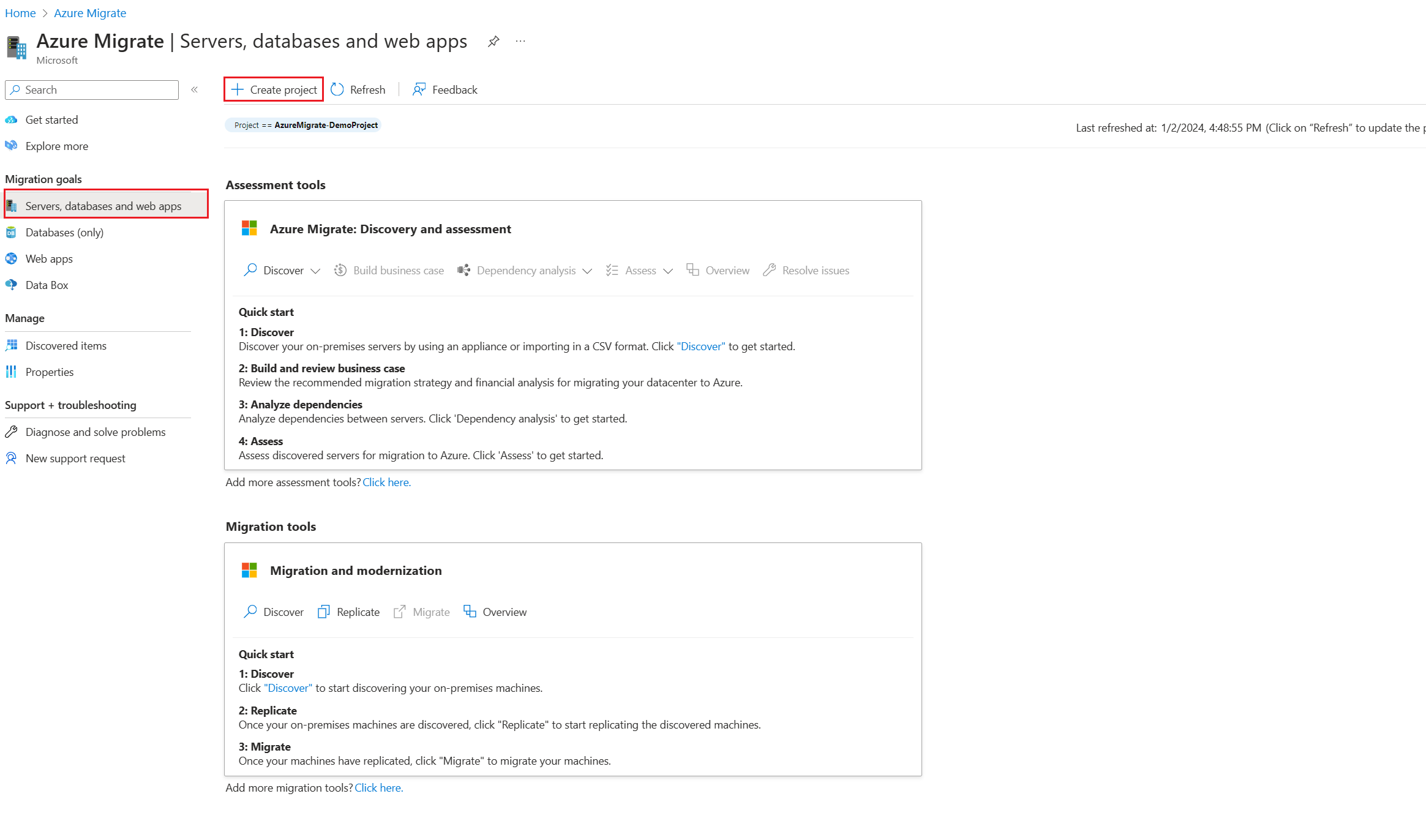The image size is (1426, 840).
Task: Click Search input field in sidebar
Action: (92, 89)
